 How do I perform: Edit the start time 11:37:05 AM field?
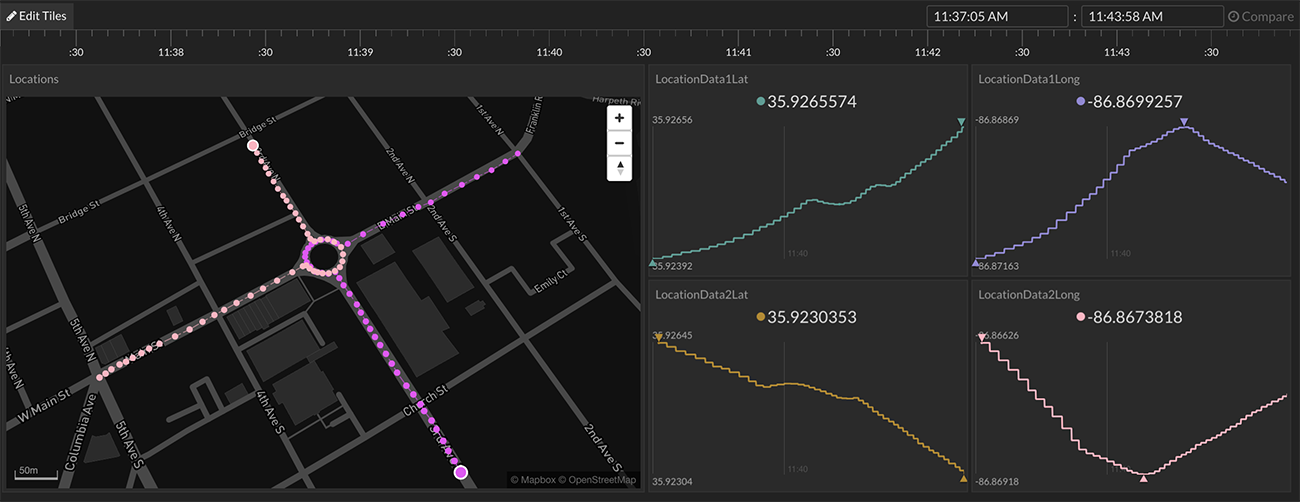point(997,16)
